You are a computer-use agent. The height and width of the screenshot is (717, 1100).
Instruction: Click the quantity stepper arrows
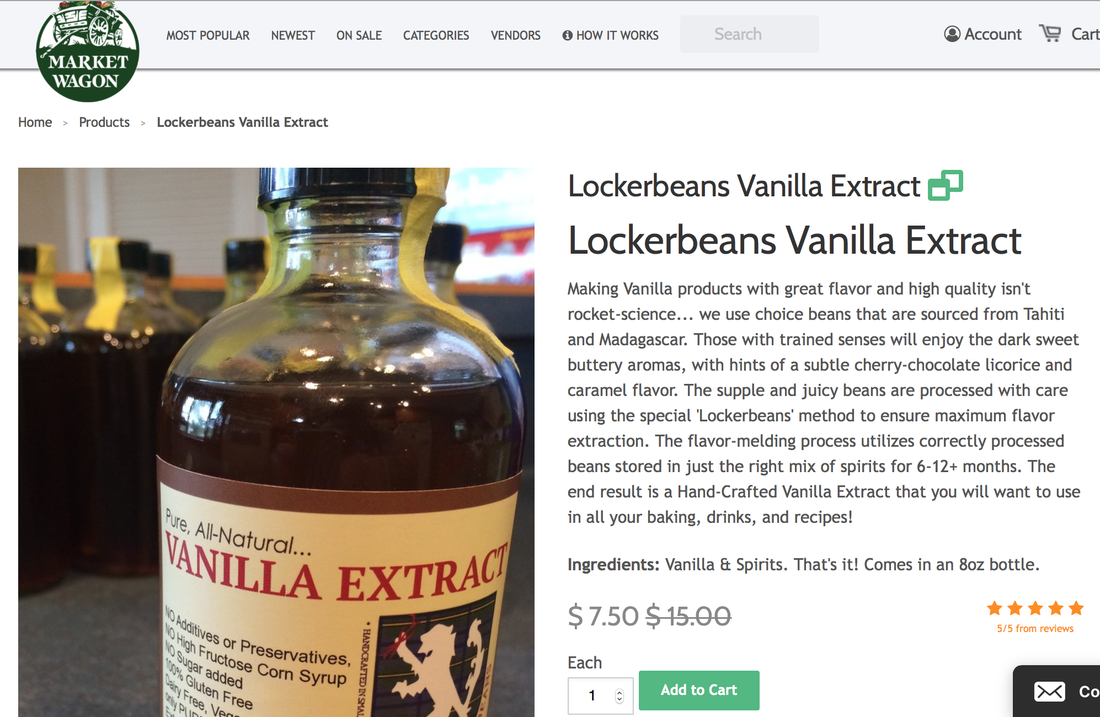[x=619, y=695]
